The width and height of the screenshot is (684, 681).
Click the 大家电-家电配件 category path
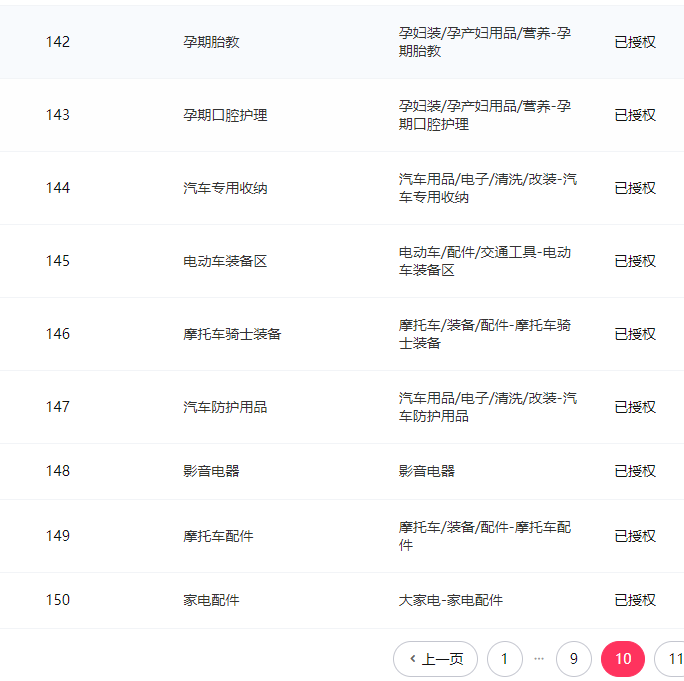click(450, 600)
